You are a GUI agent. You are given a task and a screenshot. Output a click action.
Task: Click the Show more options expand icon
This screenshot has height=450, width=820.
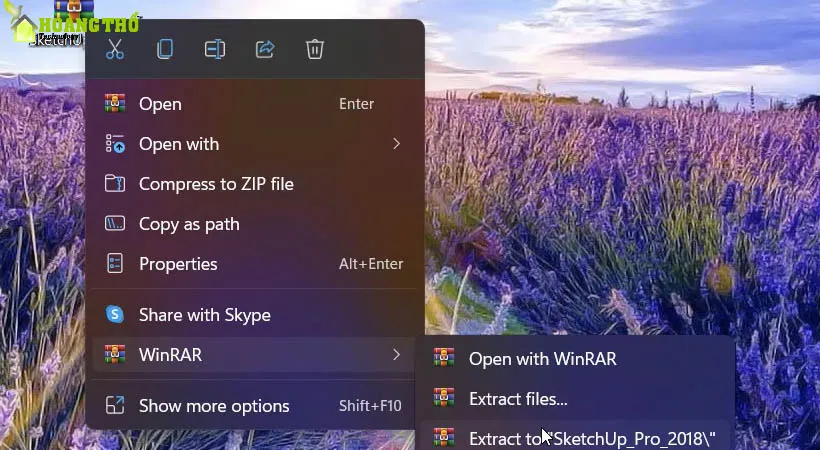pos(115,406)
